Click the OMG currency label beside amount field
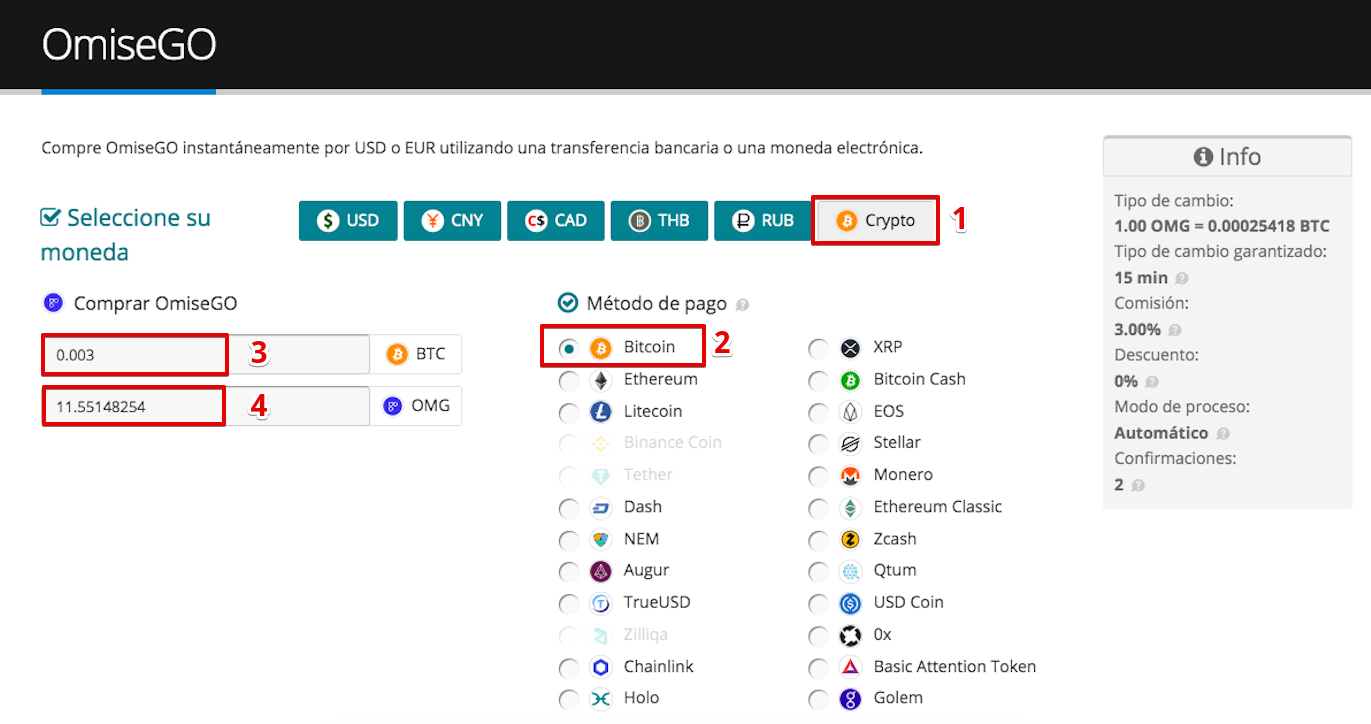Image resolution: width=1371 pixels, height=724 pixels. [x=416, y=406]
